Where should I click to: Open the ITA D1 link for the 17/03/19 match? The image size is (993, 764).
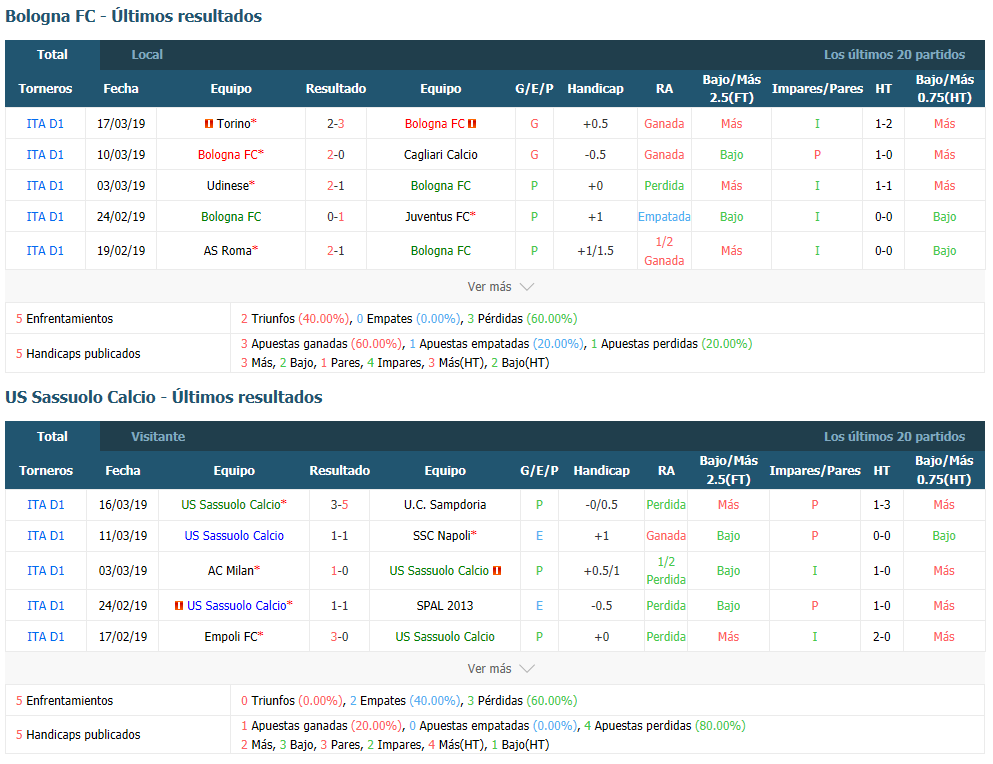coord(45,124)
